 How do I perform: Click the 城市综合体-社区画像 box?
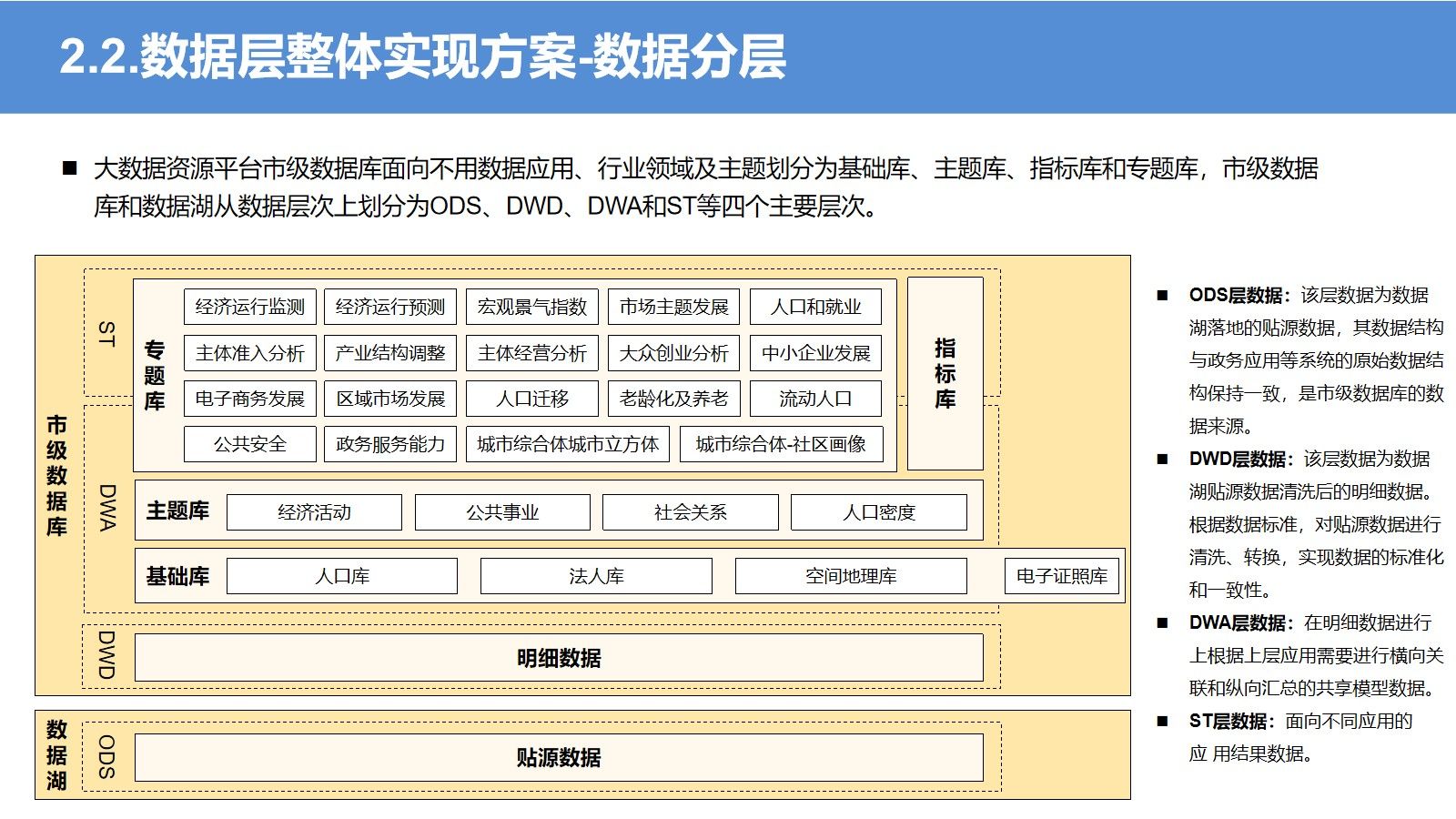tap(782, 444)
